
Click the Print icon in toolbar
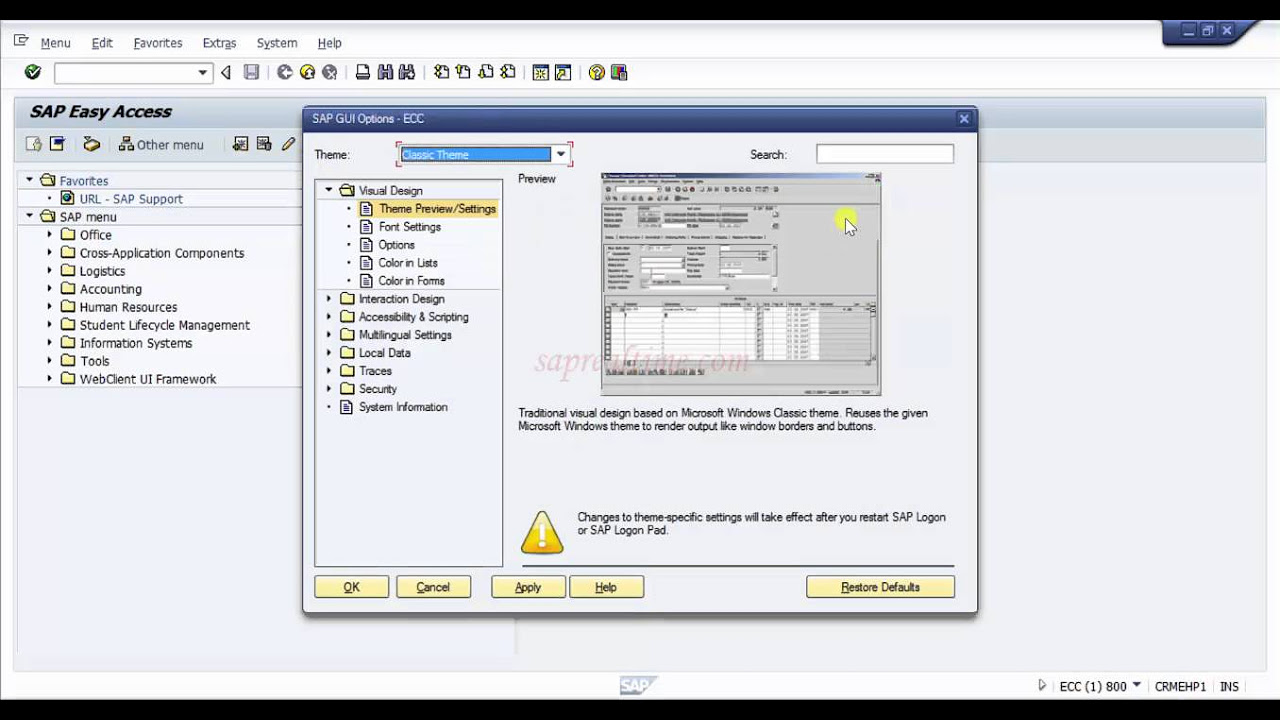[x=363, y=72]
